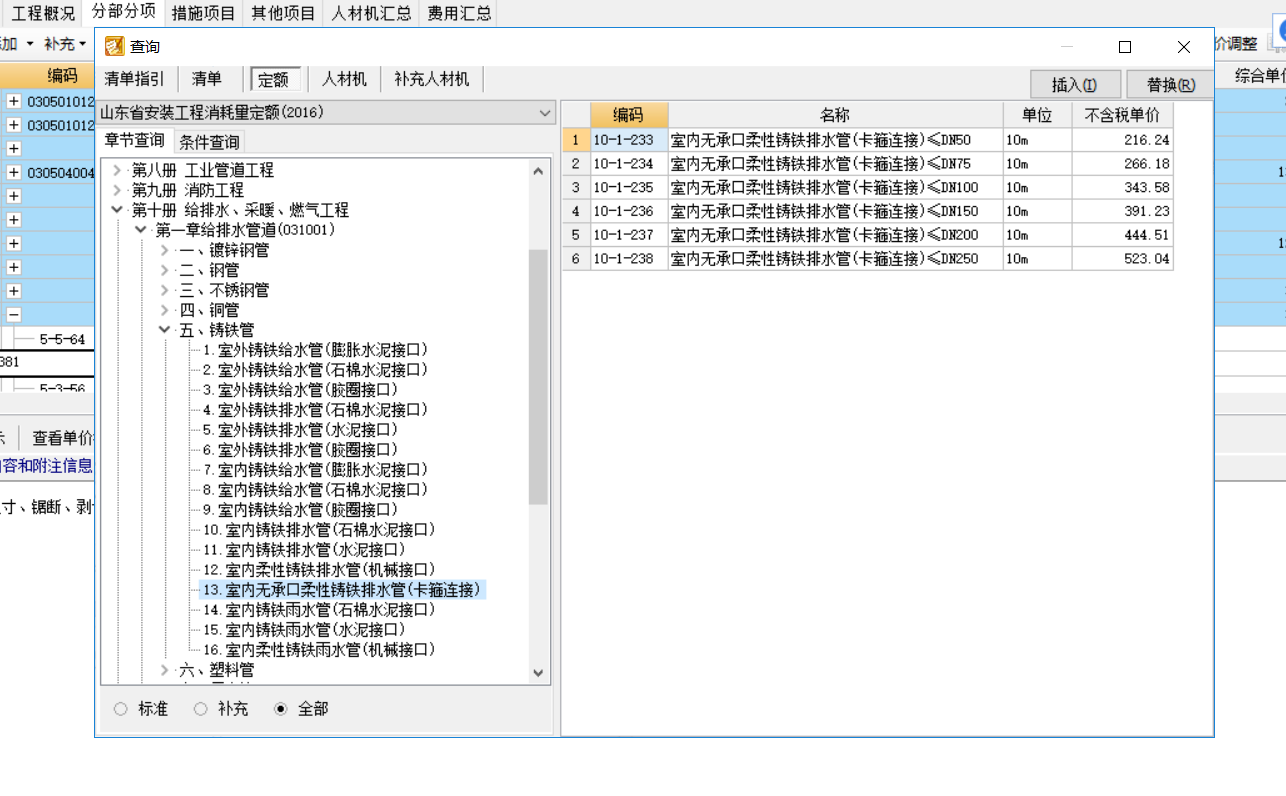Viewport: 1286px width, 796px height.
Task: Select the 全部 radio button
Action: pos(281,709)
